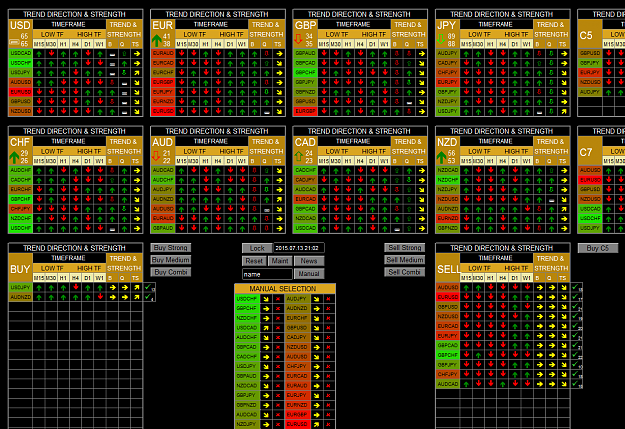Click the Sell Strong button
The image size is (625, 429).
[x=405, y=248]
